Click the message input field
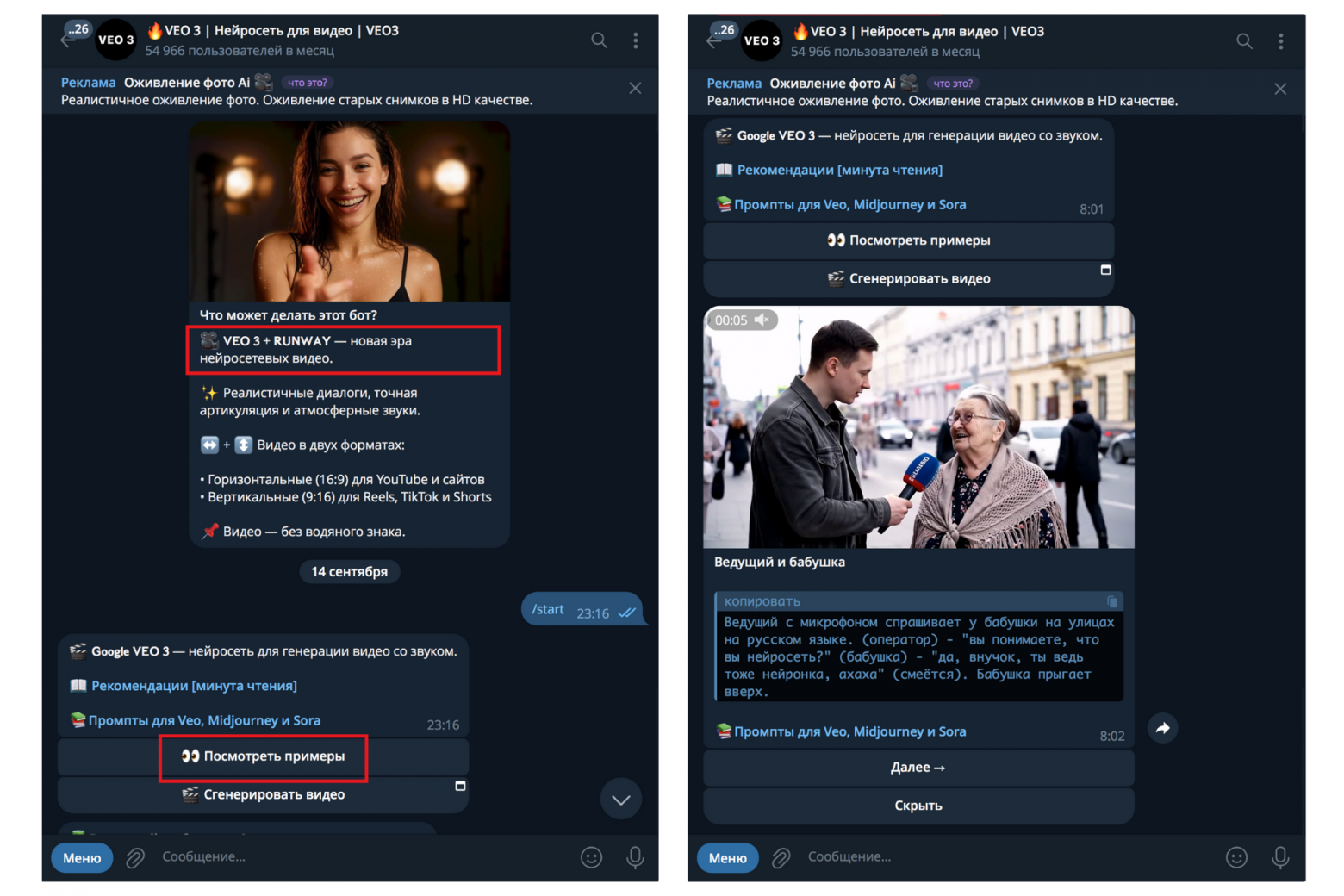 pyautogui.click(x=345, y=857)
